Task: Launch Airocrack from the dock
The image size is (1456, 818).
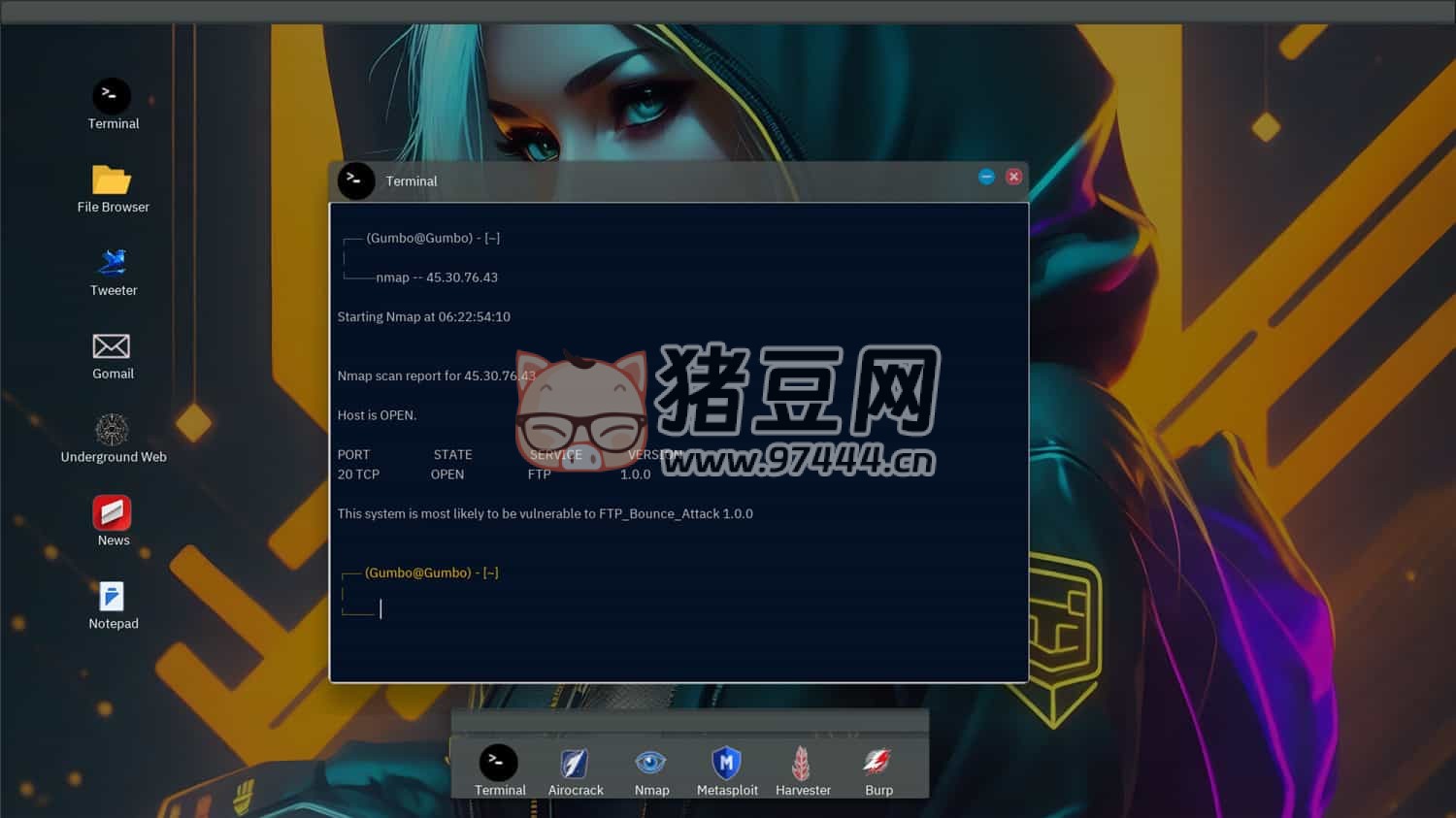Action: (x=575, y=764)
